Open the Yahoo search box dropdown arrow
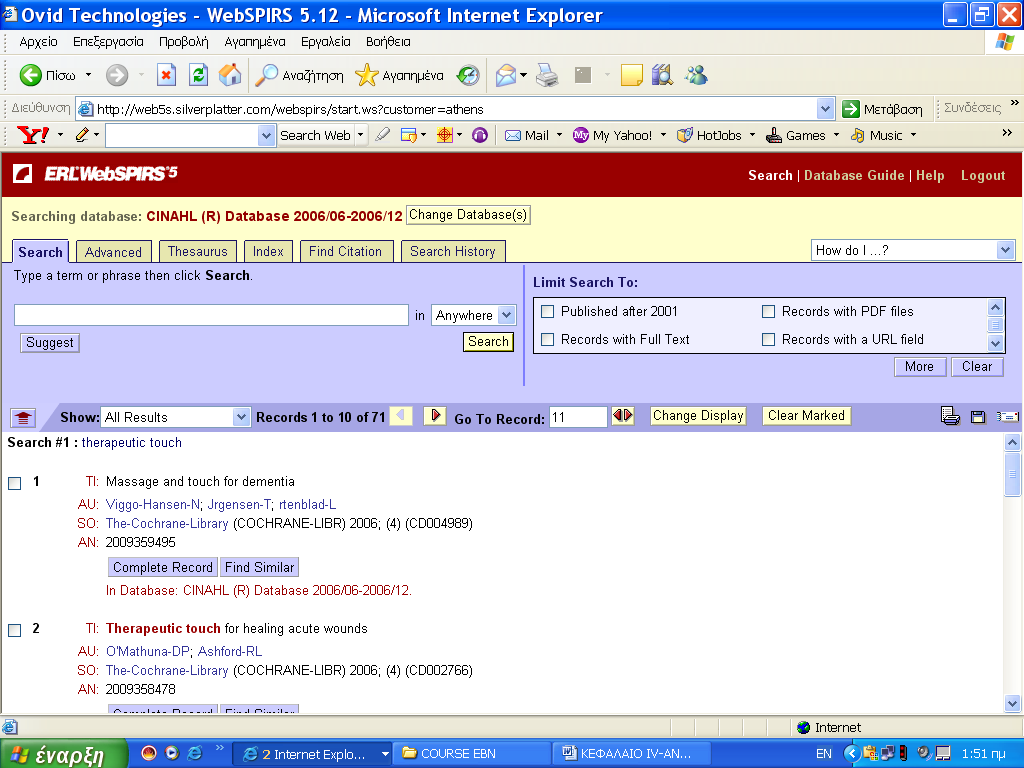1024x768 pixels. pos(266,136)
